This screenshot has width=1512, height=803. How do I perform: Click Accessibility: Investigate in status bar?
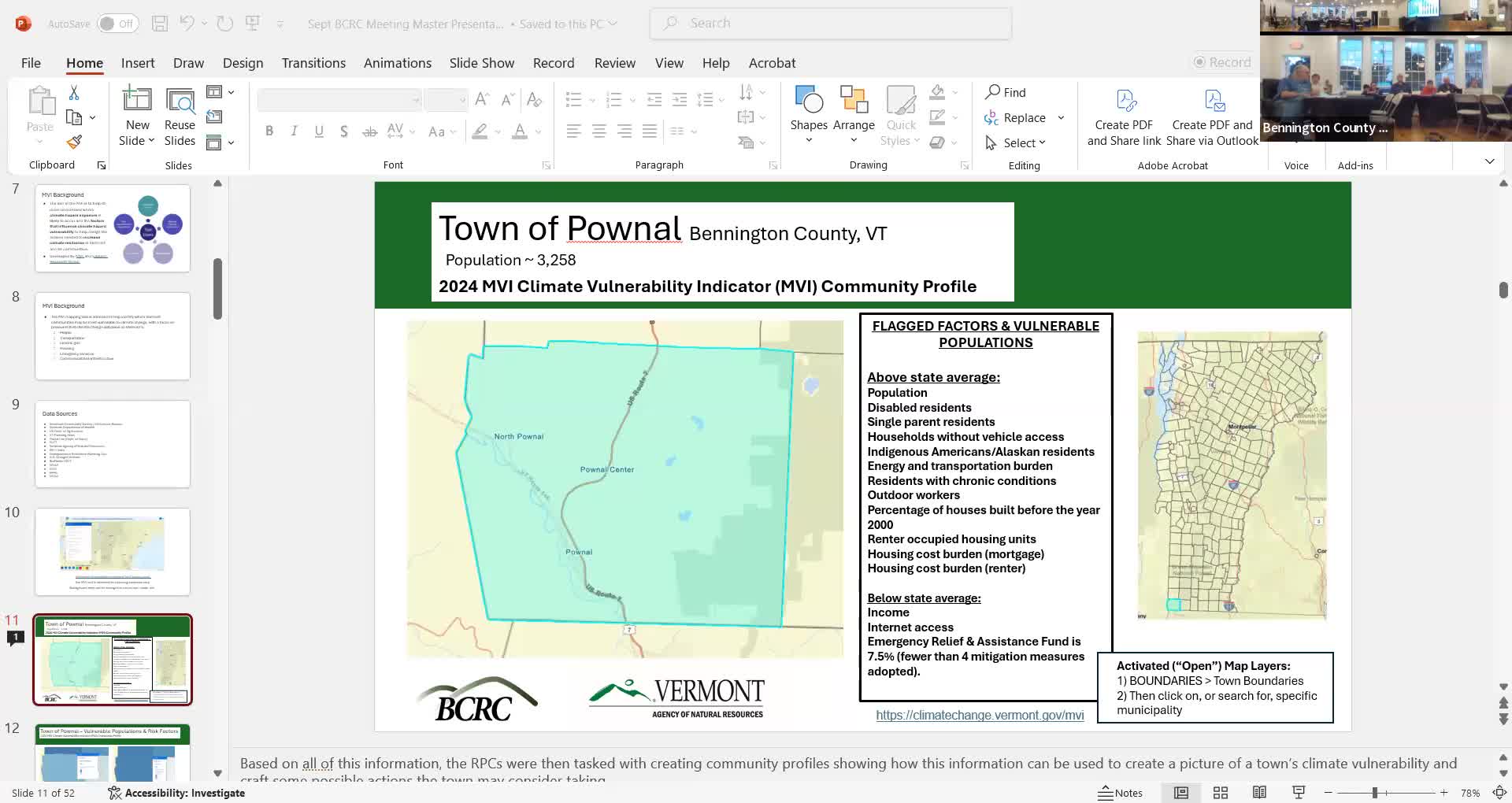176,793
